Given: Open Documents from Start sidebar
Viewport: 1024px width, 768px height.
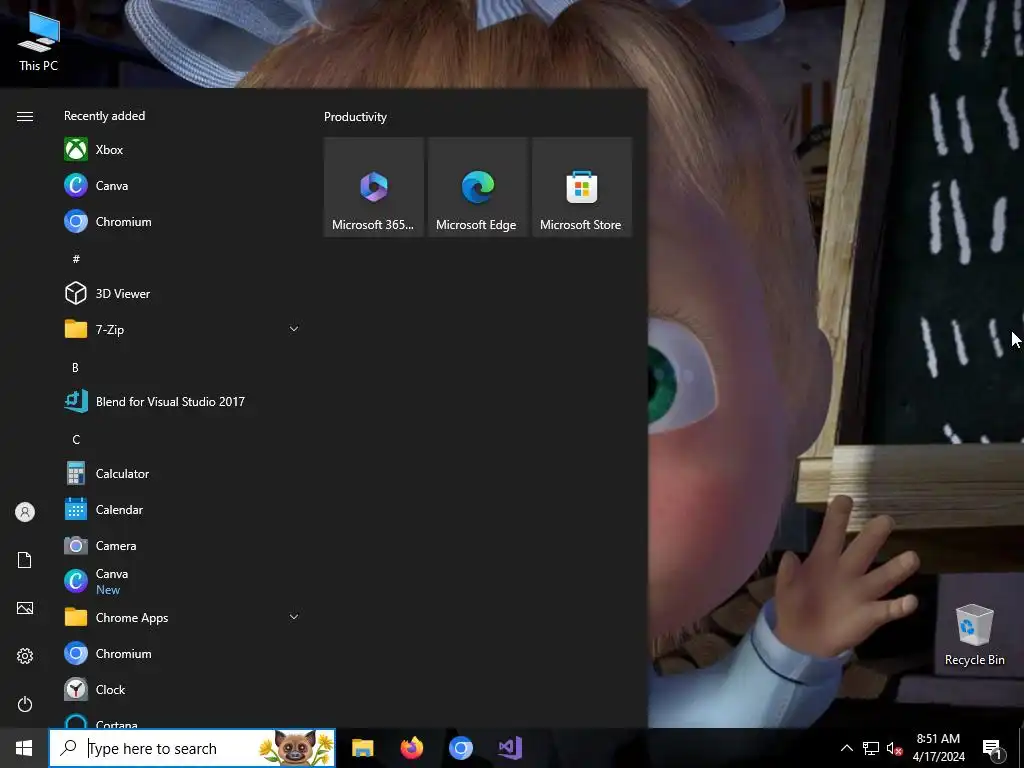Looking at the screenshot, I should point(25,560).
